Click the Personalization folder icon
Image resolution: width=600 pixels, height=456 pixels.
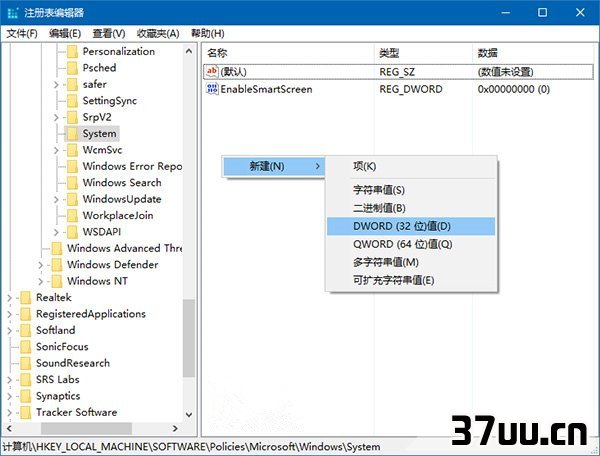pyautogui.click(x=72, y=52)
